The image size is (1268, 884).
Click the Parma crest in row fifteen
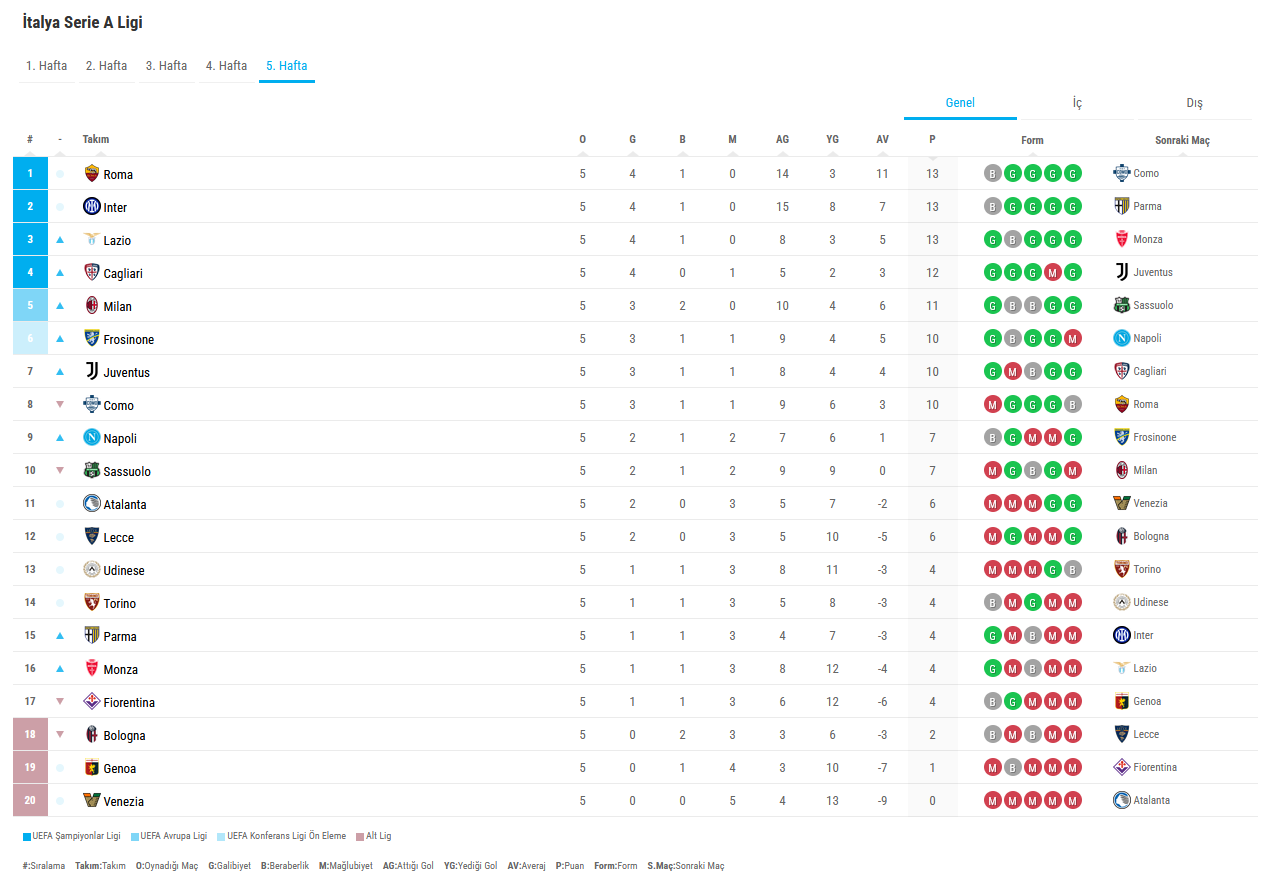point(92,635)
